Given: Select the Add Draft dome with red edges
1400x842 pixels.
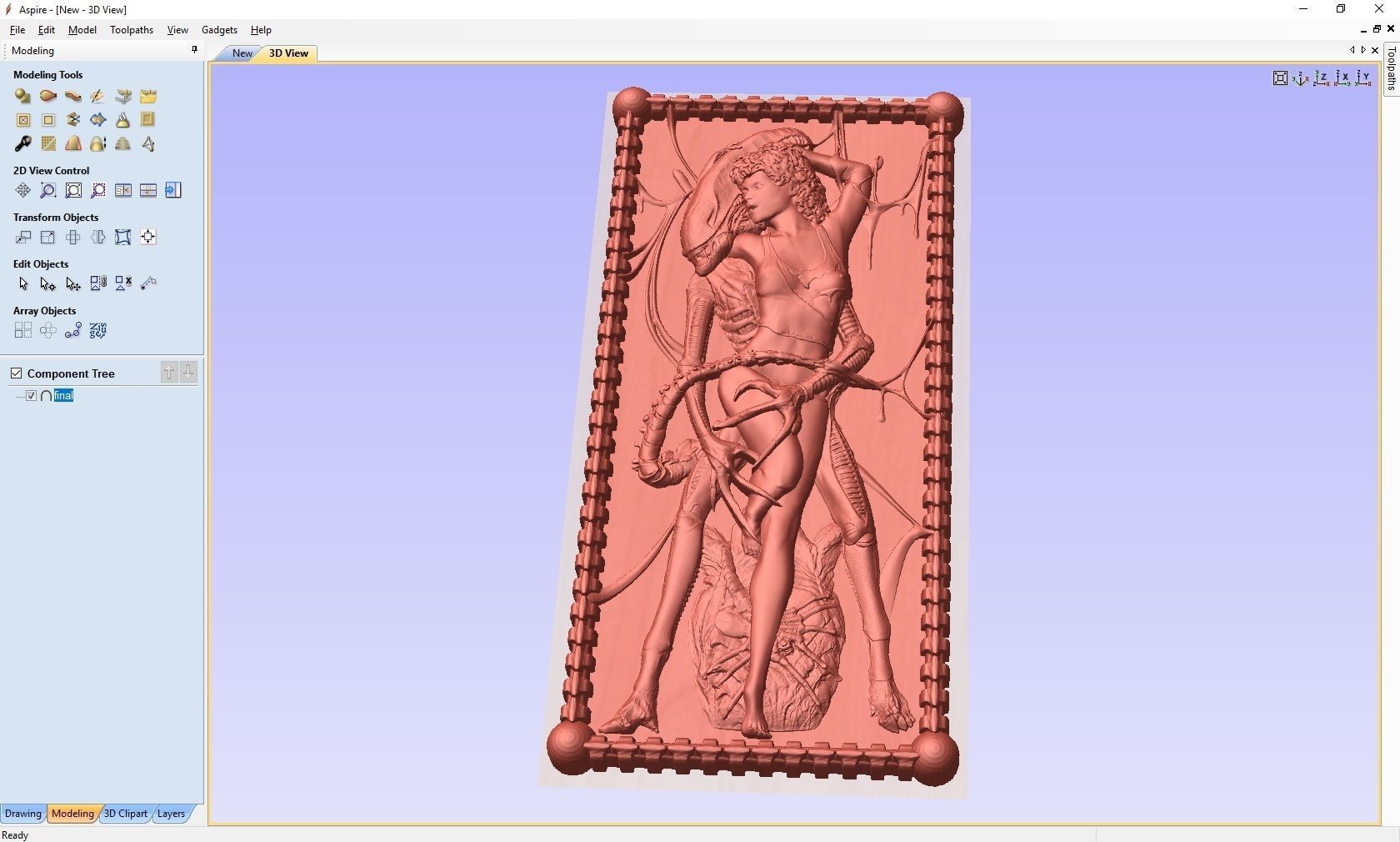Looking at the screenshot, I should point(73,143).
